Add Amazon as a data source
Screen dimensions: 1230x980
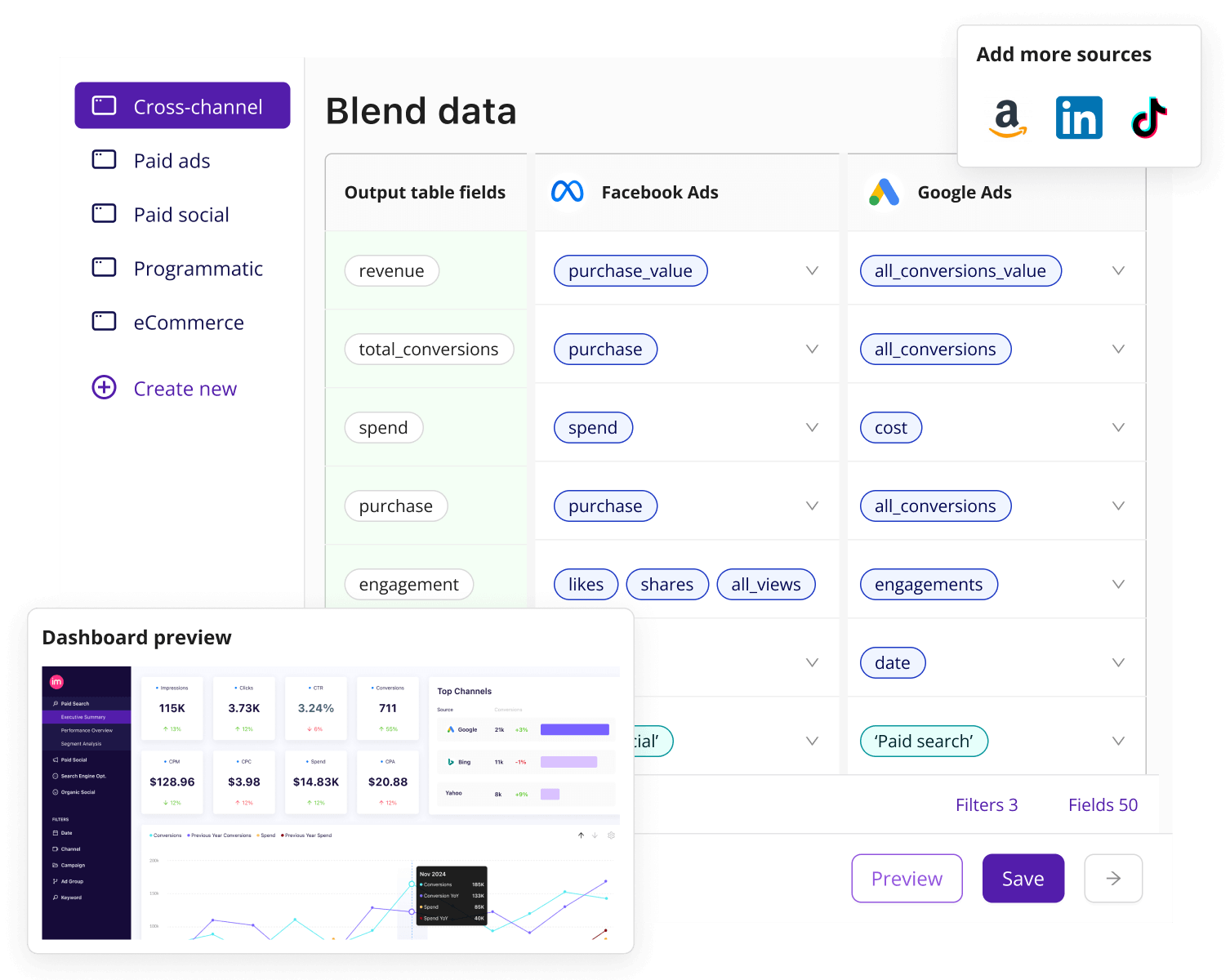(1007, 118)
